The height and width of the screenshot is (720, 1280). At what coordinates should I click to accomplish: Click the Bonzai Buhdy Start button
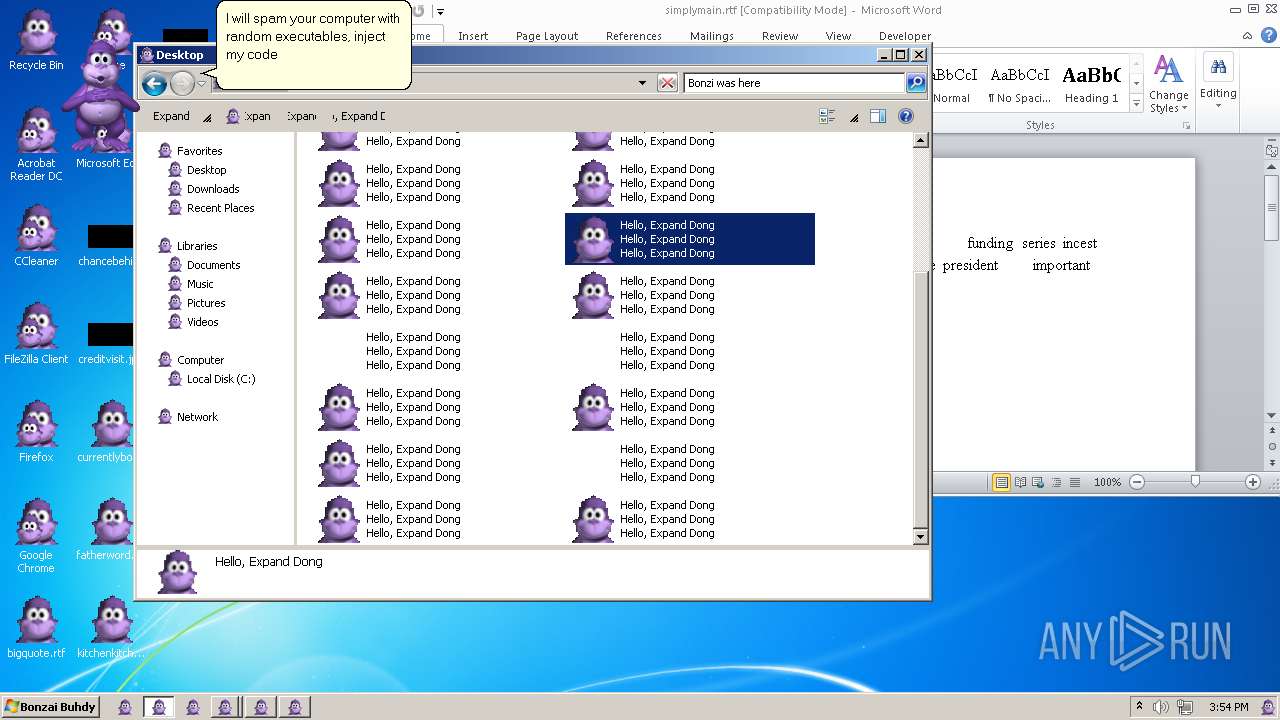pos(50,707)
